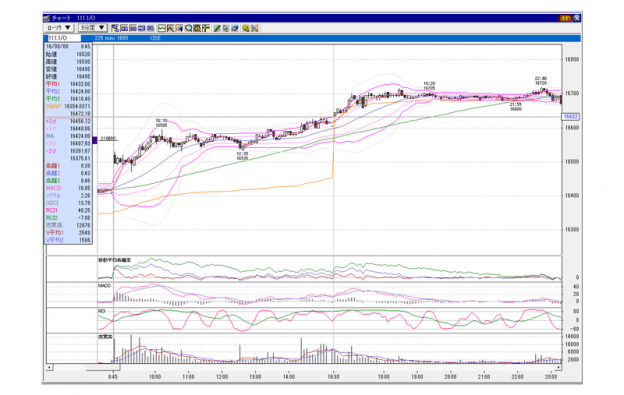Click the current price label on right axis
Screen dimensions: 624x395
(x=570, y=117)
